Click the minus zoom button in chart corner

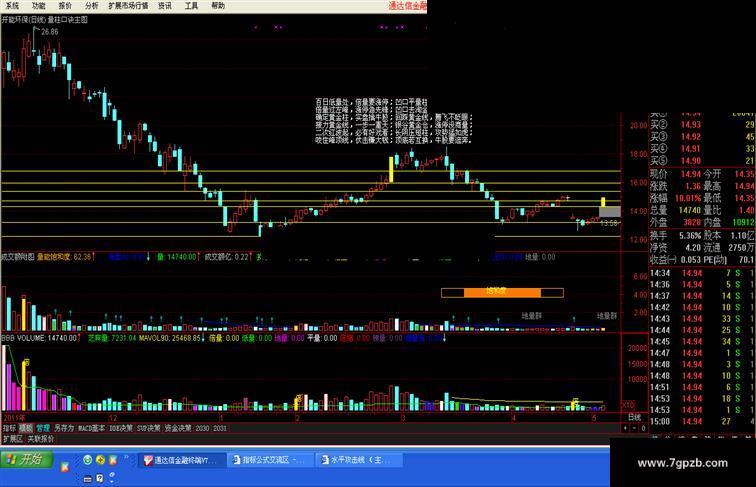(x=634, y=428)
